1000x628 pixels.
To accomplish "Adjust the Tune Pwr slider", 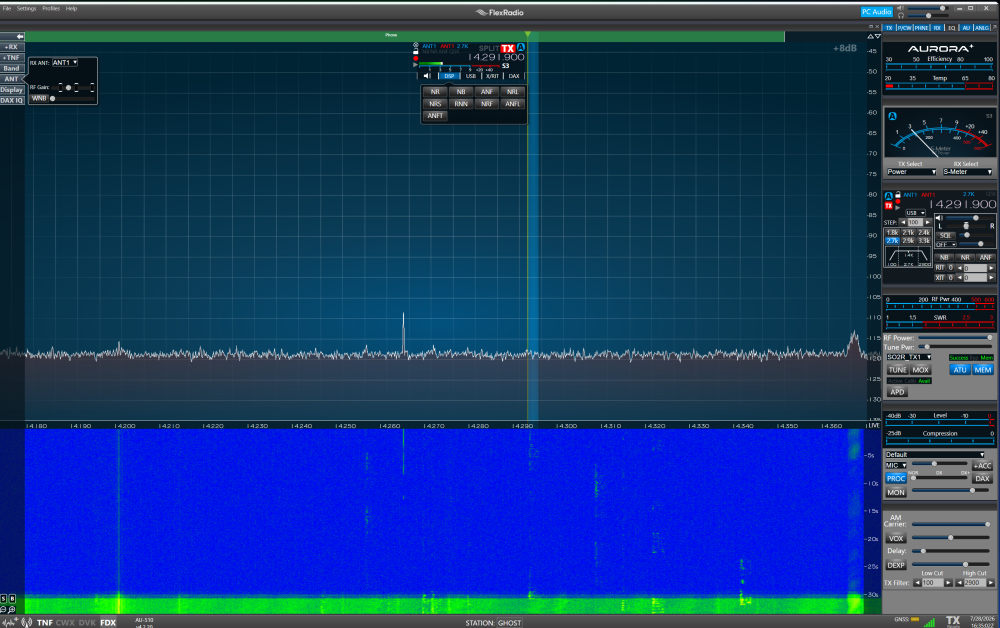I will [955, 347].
